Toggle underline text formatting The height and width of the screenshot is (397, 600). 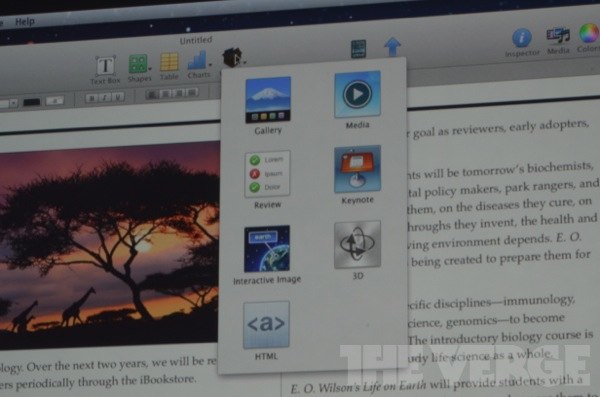(118, 96)
